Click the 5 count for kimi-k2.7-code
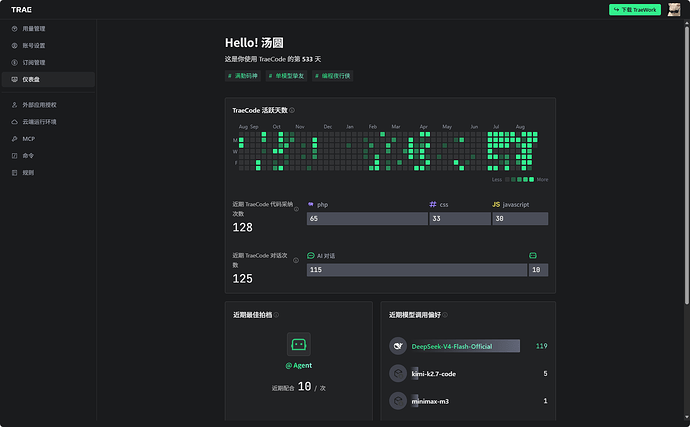The image size is (690, 427). (x=545, y=373)
